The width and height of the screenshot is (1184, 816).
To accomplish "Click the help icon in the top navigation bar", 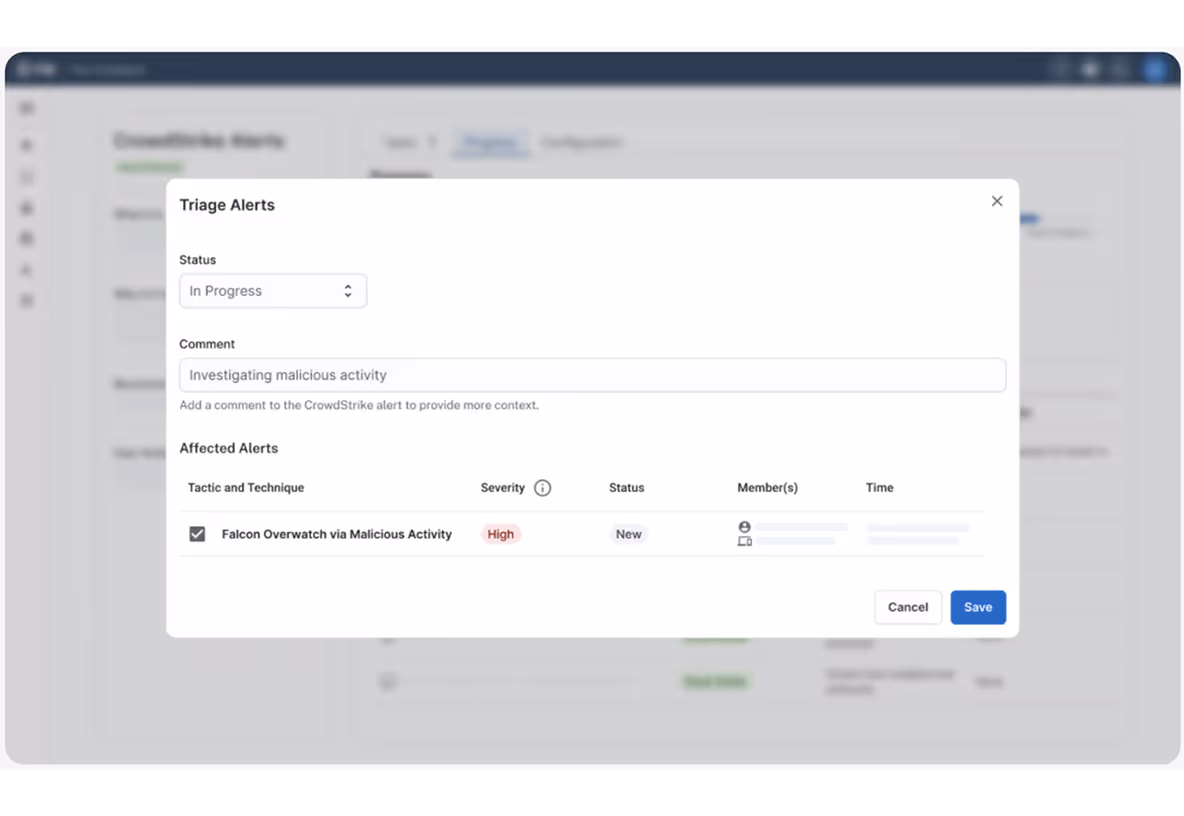I will tap(1090, 69).
